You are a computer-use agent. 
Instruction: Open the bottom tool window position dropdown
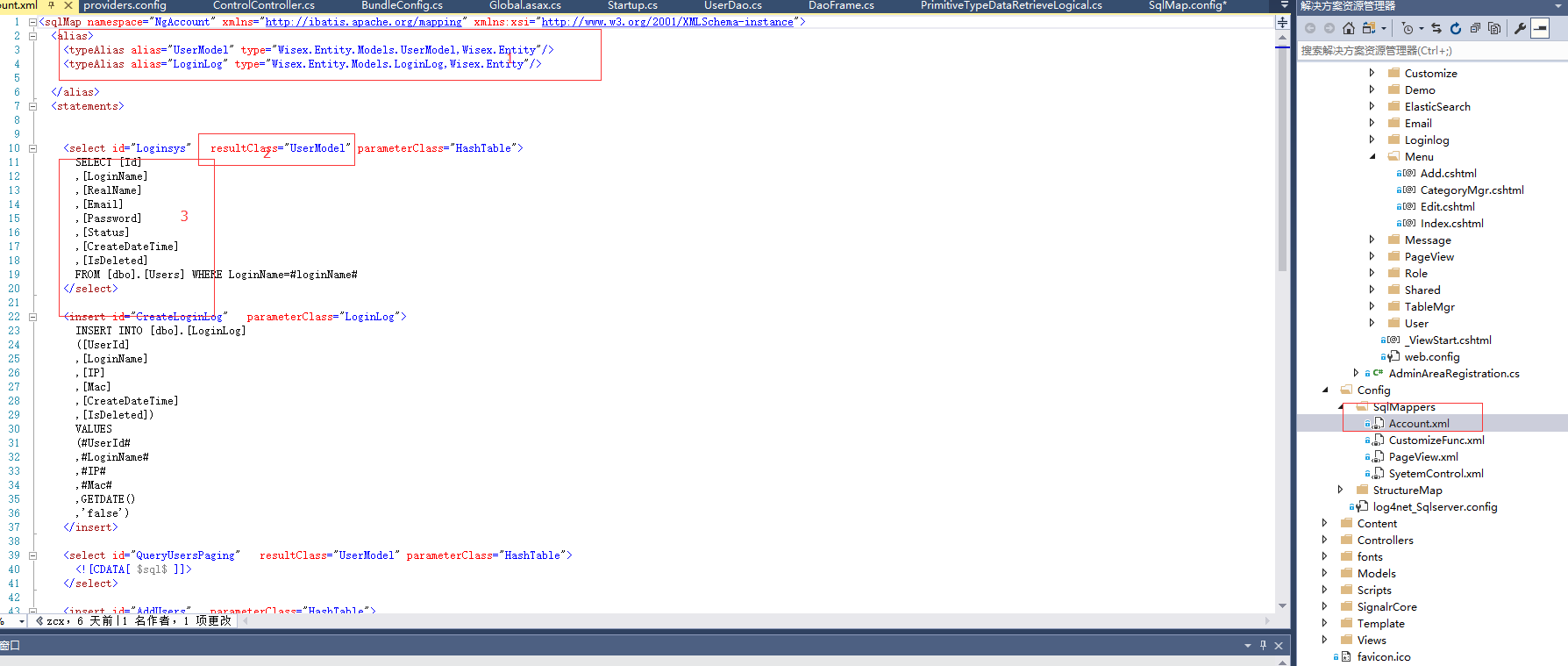1248,645
